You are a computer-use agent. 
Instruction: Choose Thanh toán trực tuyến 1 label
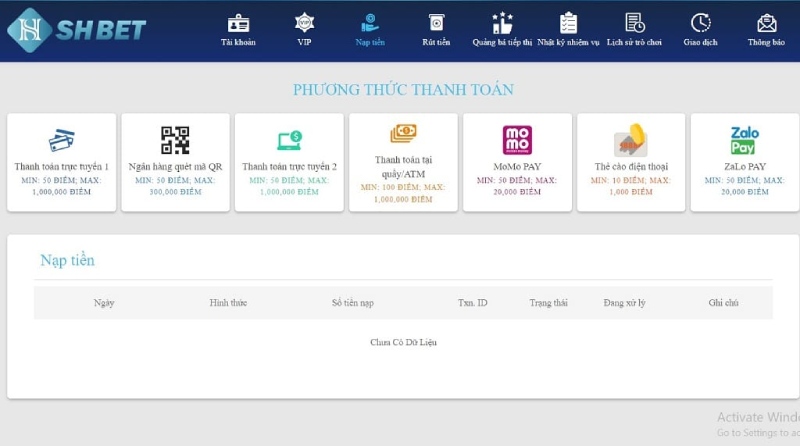(x=62, y=167)
